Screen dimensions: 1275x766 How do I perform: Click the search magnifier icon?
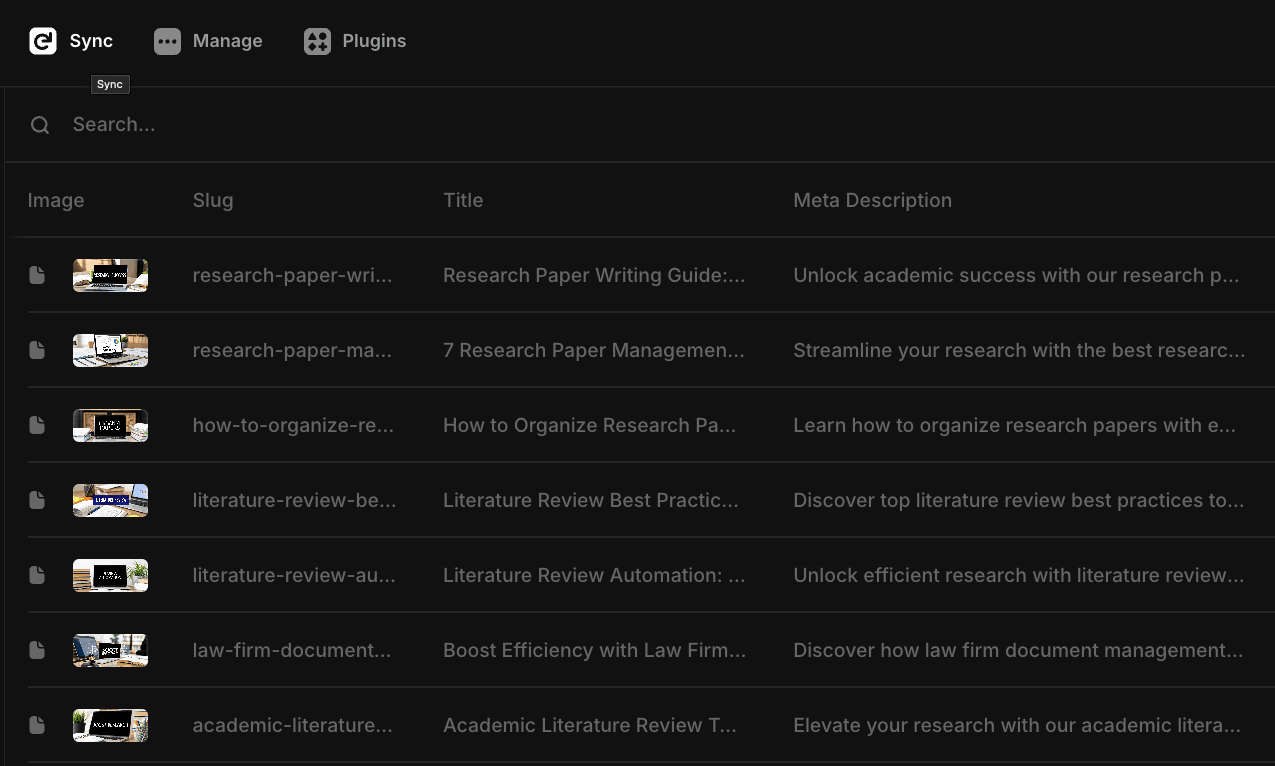click(x=39, y=124)
